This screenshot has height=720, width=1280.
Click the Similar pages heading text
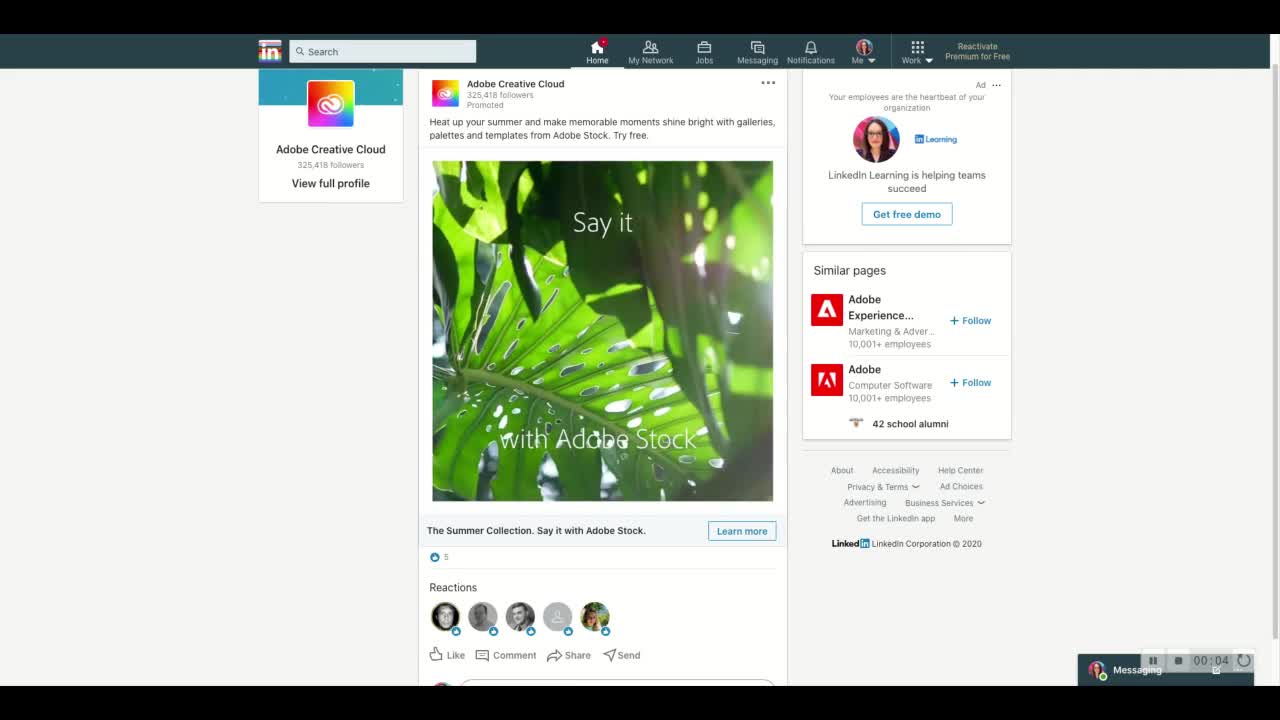click(849, 270)
